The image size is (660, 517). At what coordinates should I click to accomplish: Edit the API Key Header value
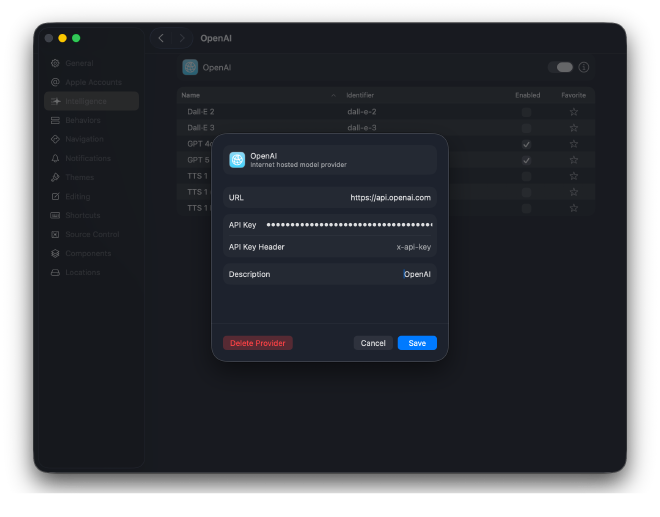pyautogui.click(x=413, y=247)
